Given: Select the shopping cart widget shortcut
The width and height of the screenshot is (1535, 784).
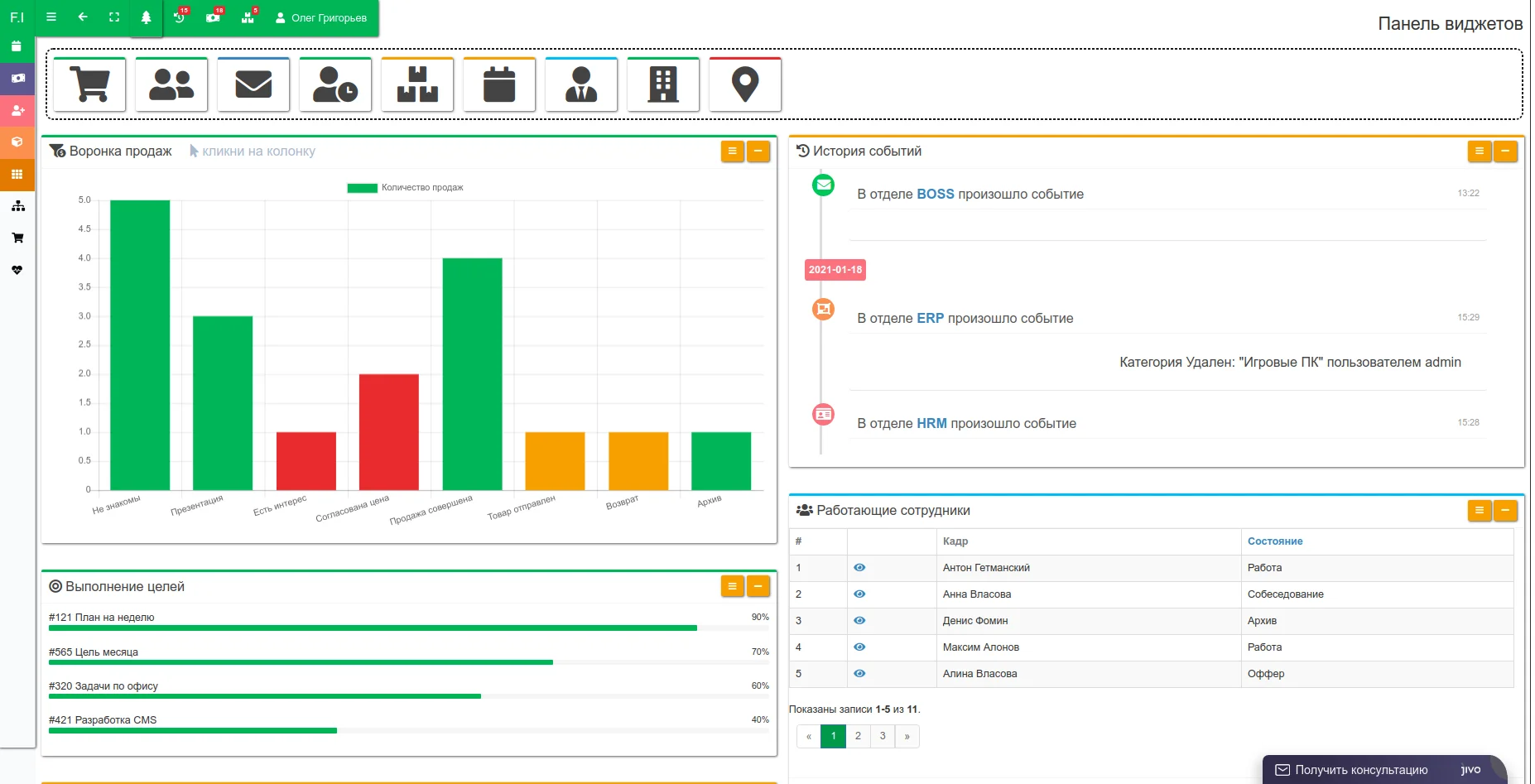Looking at the screenshot, I should click(88, 84).
